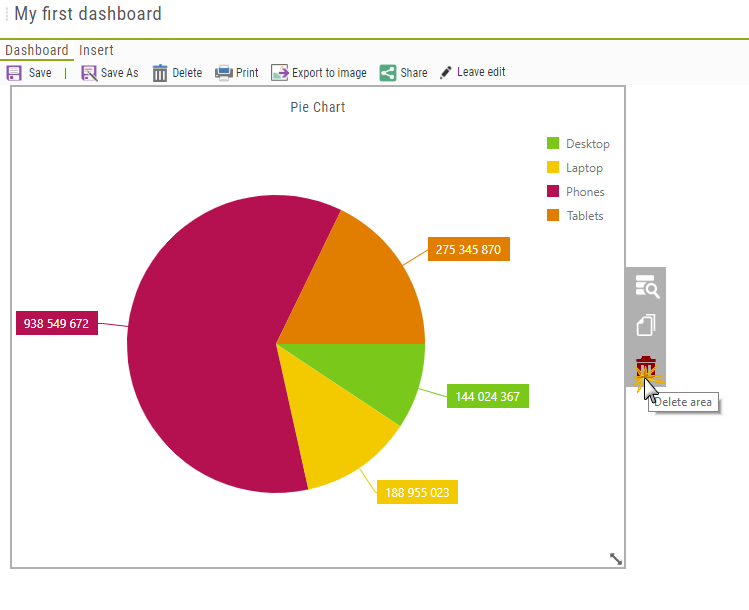This screenshot has width=749, height=610.
Task: Click the duplicate area copy icon
Action: (x=646, y=325)
